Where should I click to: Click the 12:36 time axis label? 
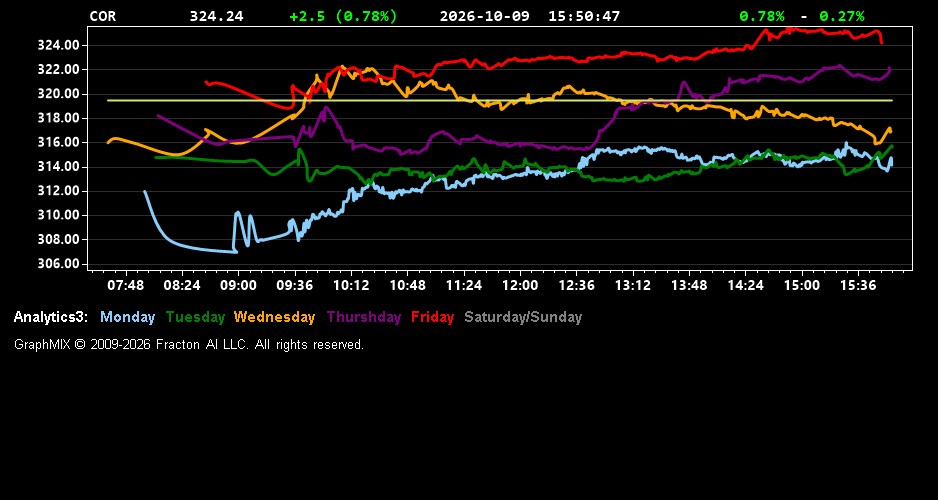coord(577,286)
